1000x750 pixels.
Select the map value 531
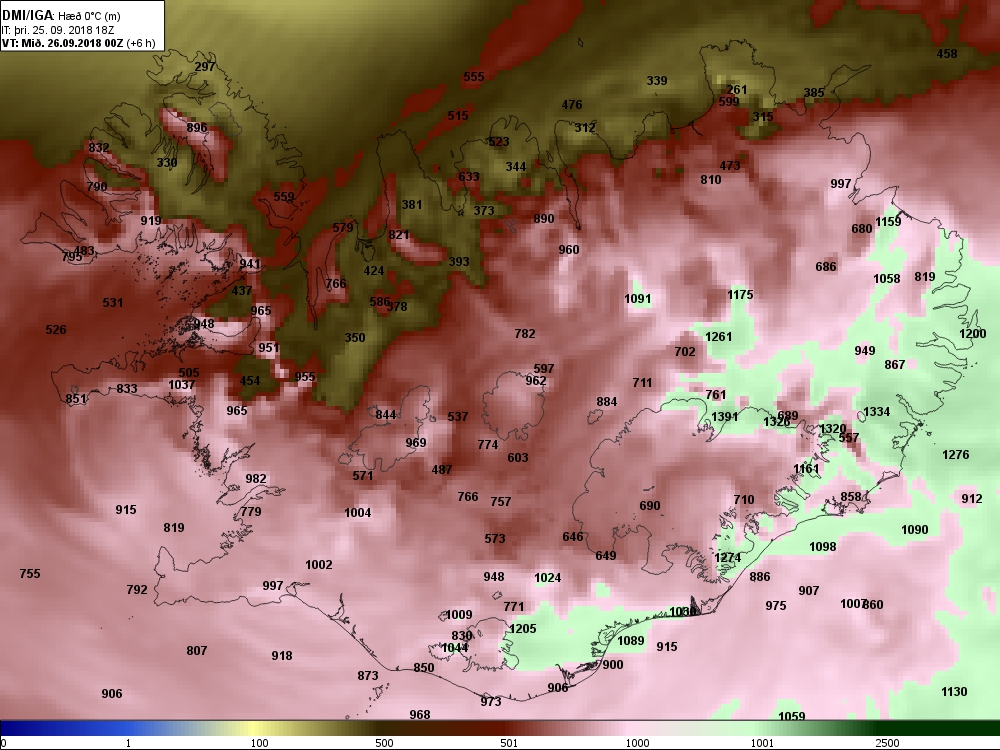tap(113, 302)
